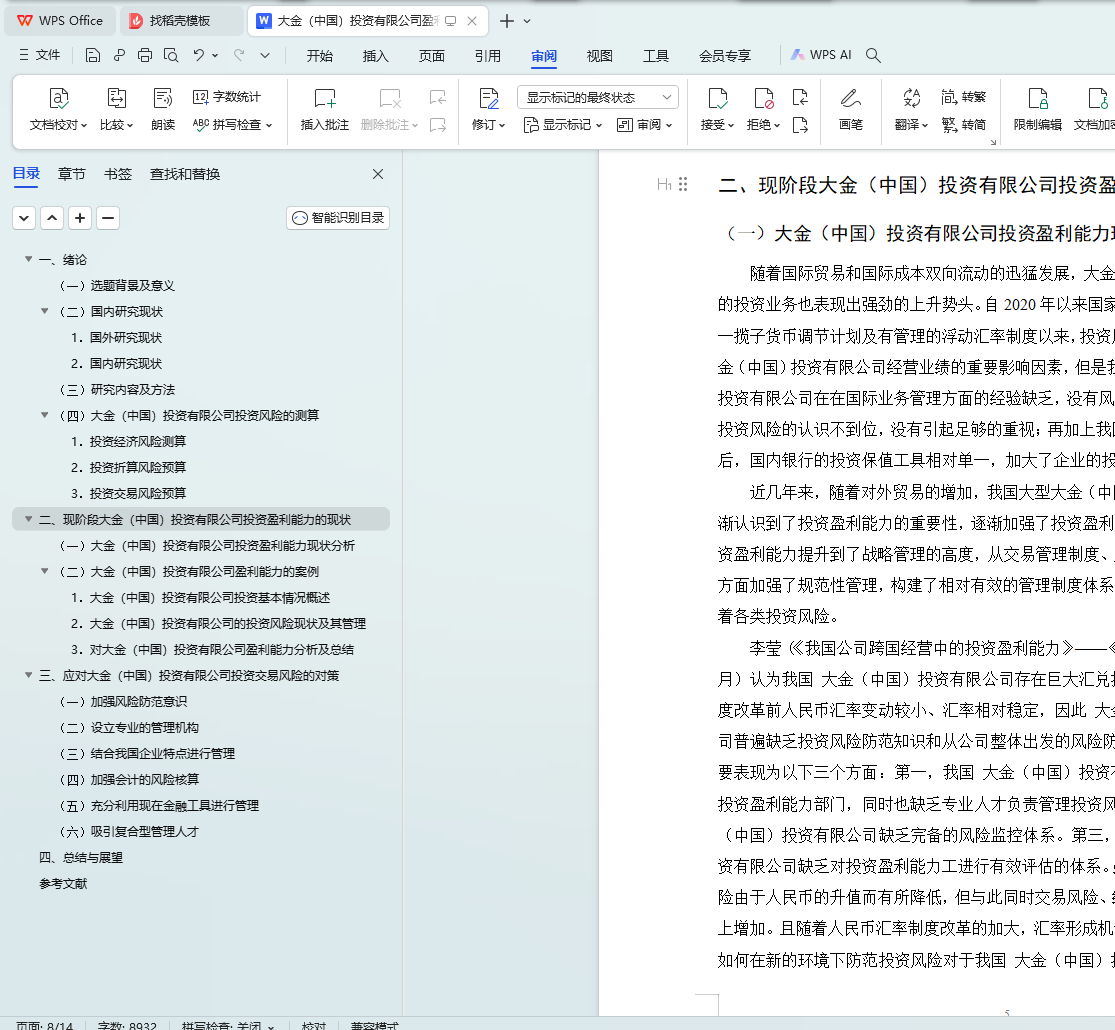Click the heading drag handle beside H1

pos(683,185)
